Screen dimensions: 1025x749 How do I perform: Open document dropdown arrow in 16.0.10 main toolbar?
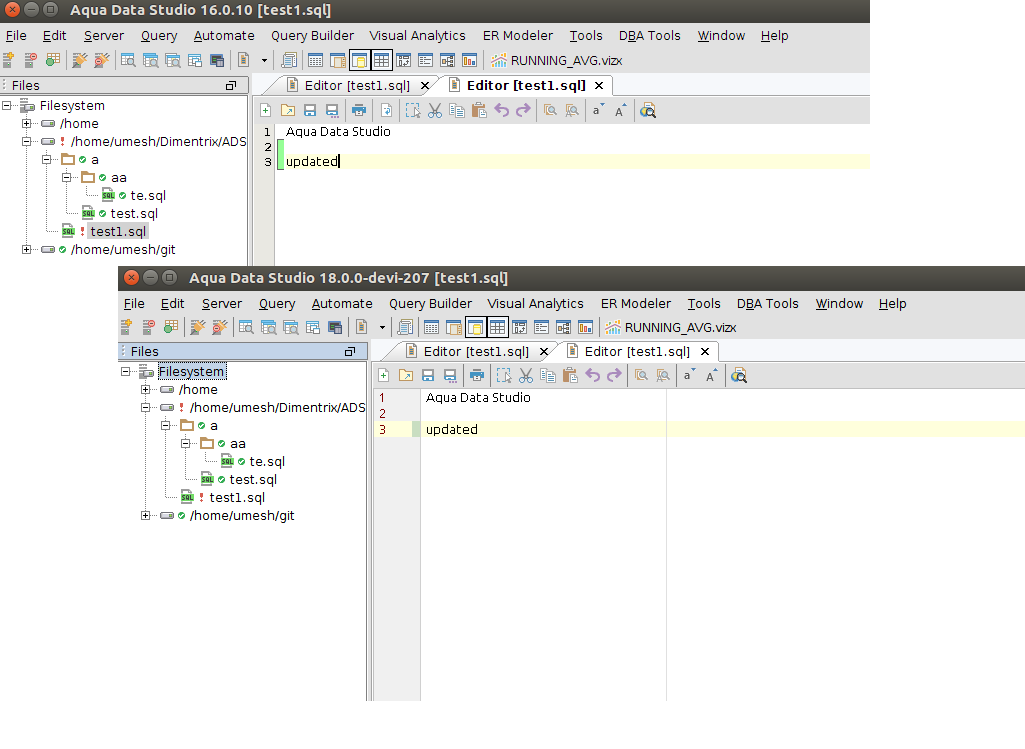coord(264,60)
